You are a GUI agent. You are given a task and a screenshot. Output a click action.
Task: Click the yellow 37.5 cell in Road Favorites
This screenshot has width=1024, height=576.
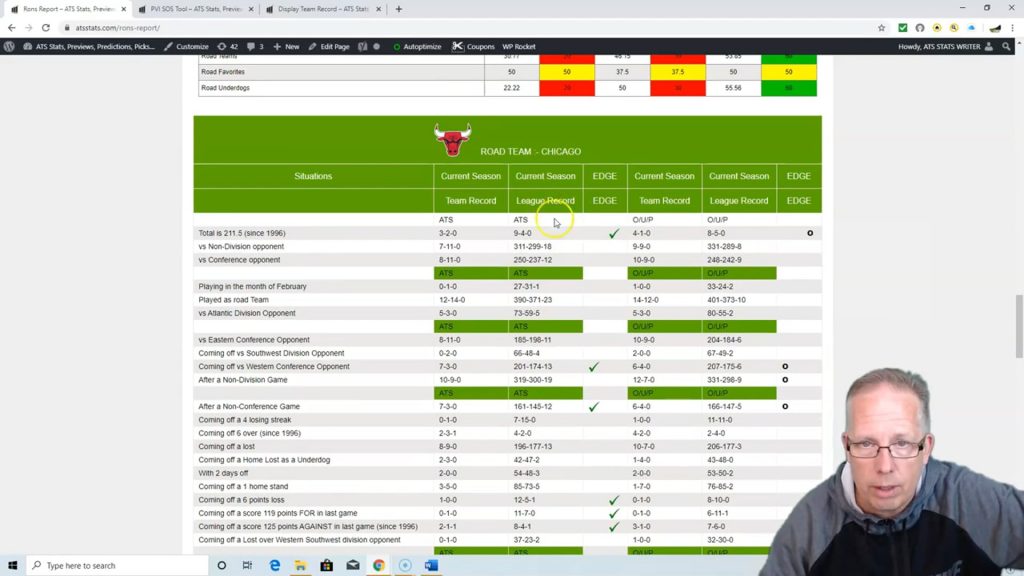(677, 72)
